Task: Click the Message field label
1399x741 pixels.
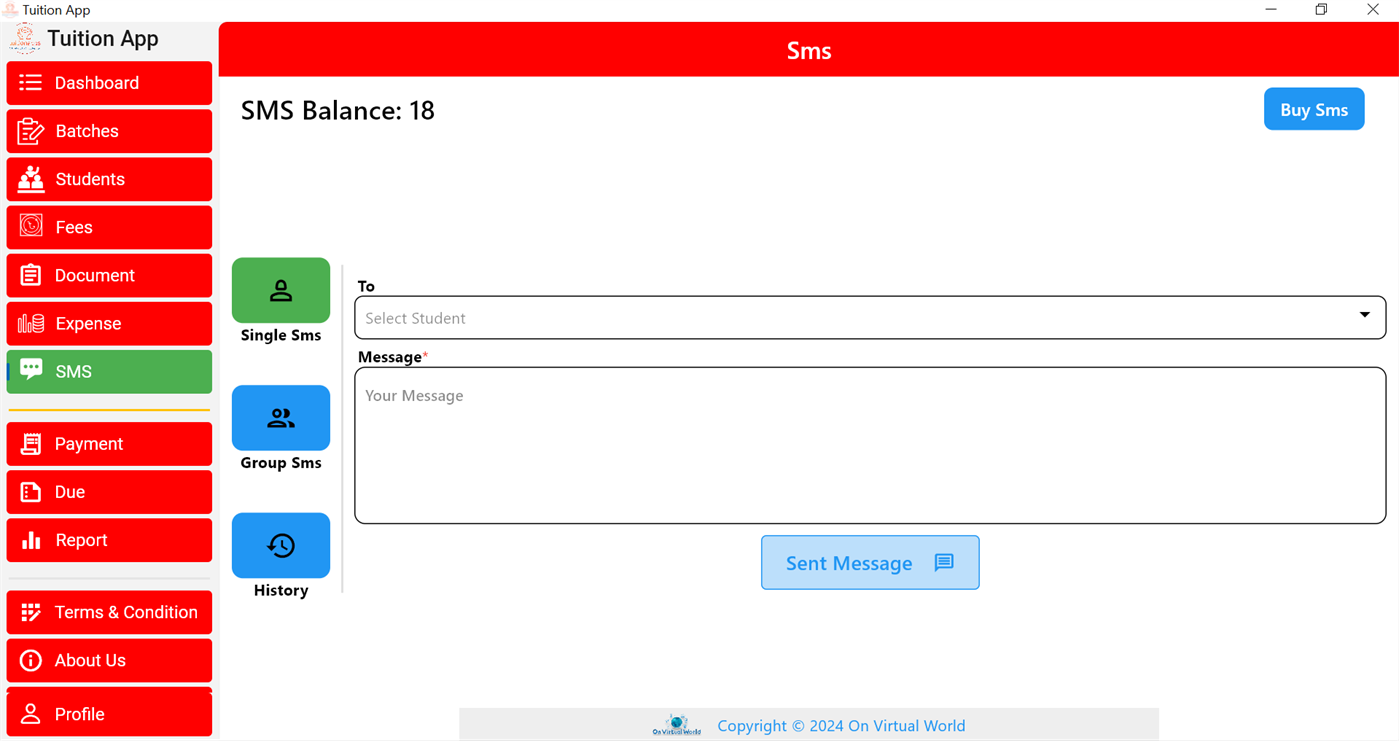Action: [x=390, y=357]
